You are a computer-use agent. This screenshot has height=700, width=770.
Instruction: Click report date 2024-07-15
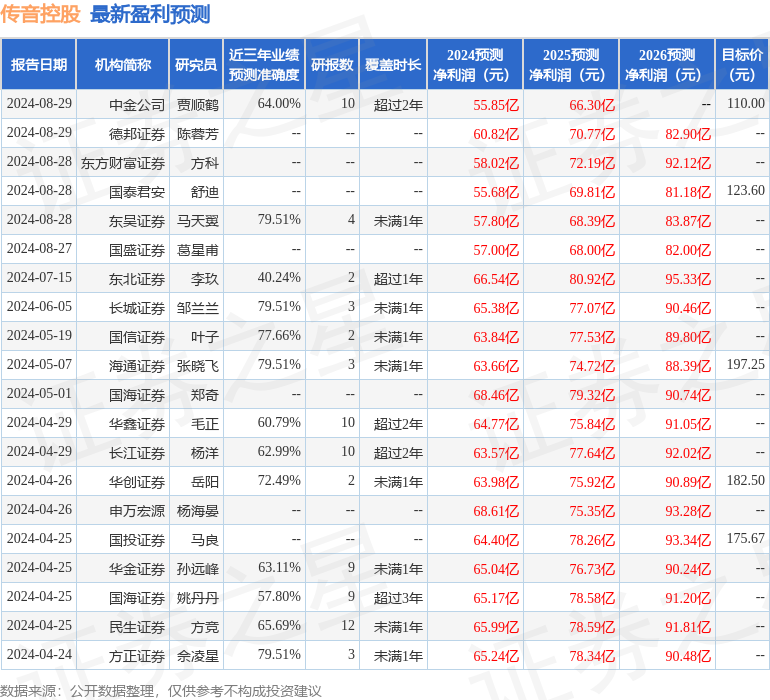39,278
